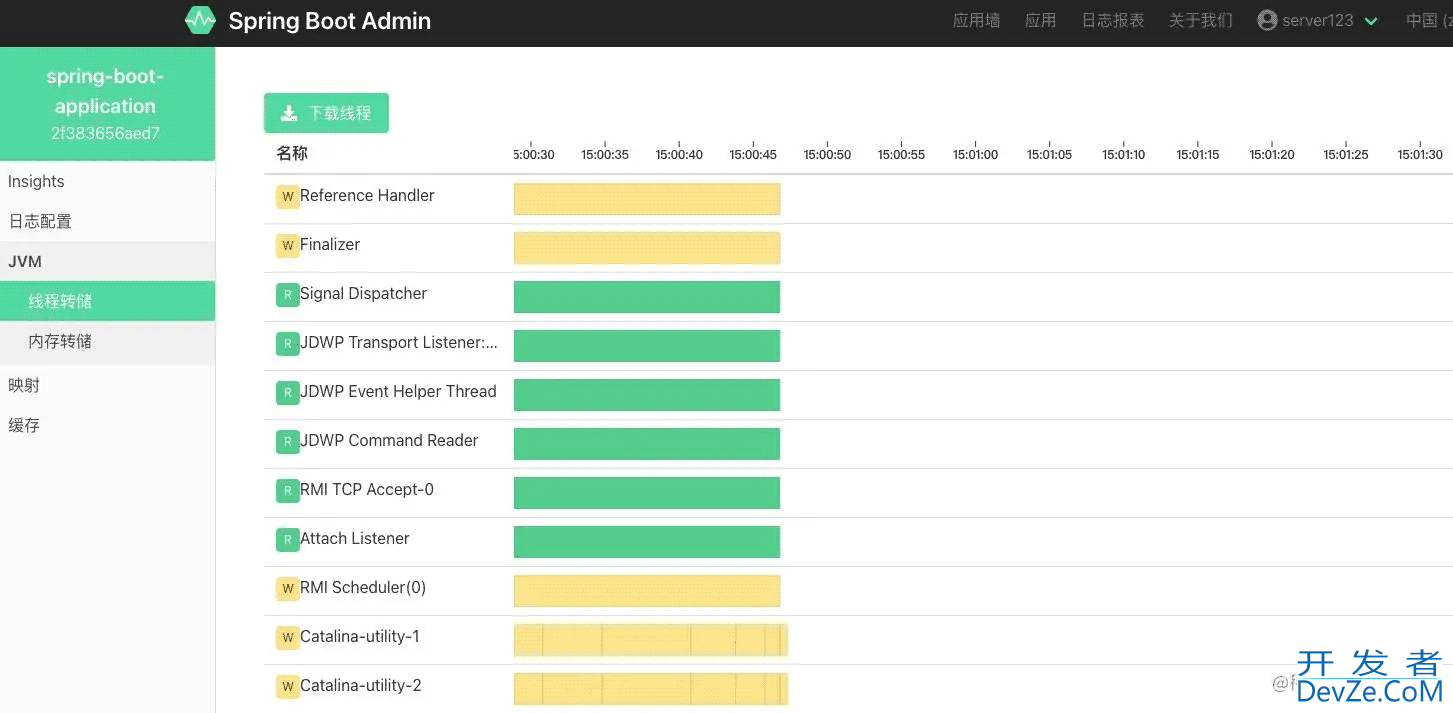Viewport: 1453px width, 713px height.
Task: Click the W badge of RMI Scheduler(0)
Action: coord(288,589)
